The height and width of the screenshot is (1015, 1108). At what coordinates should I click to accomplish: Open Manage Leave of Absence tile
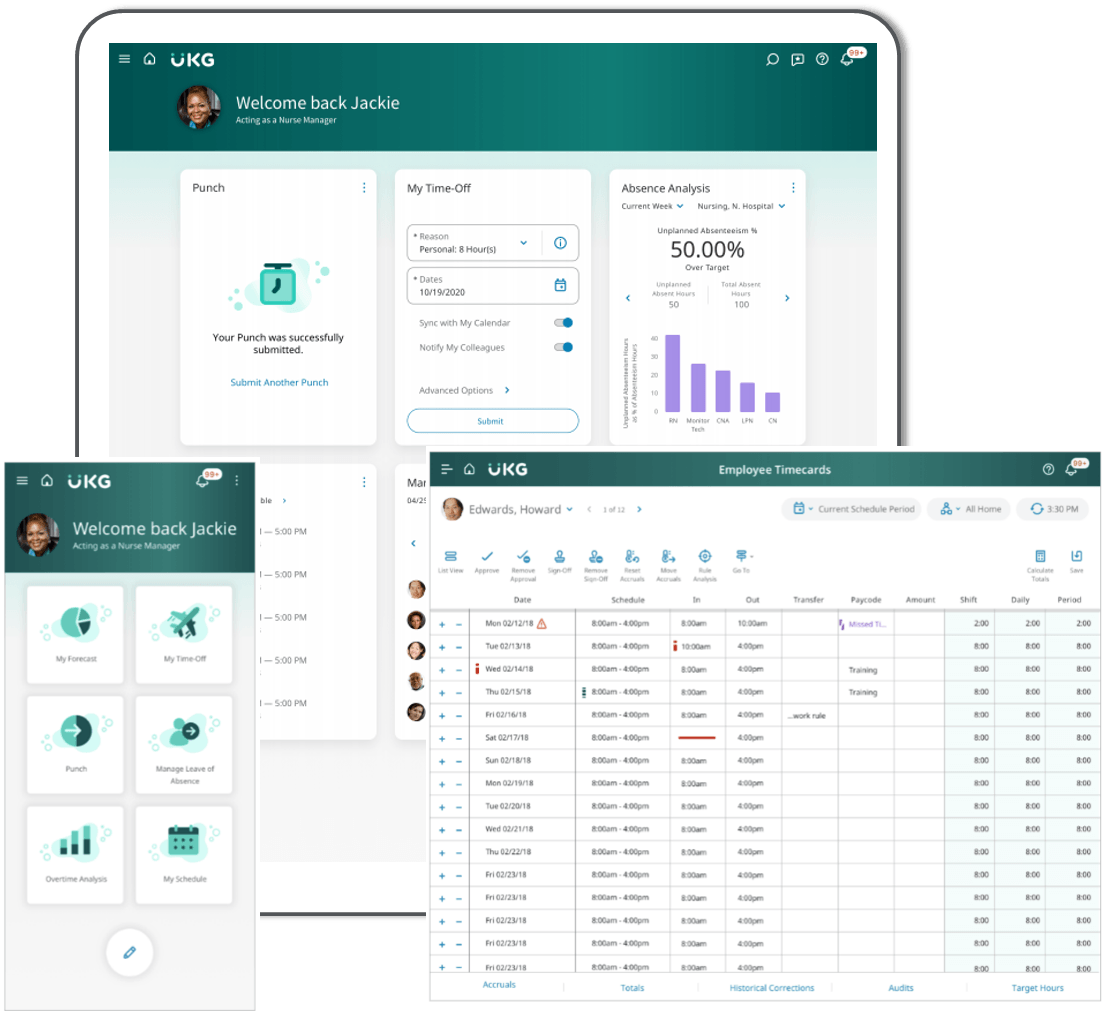coord(184,744)
